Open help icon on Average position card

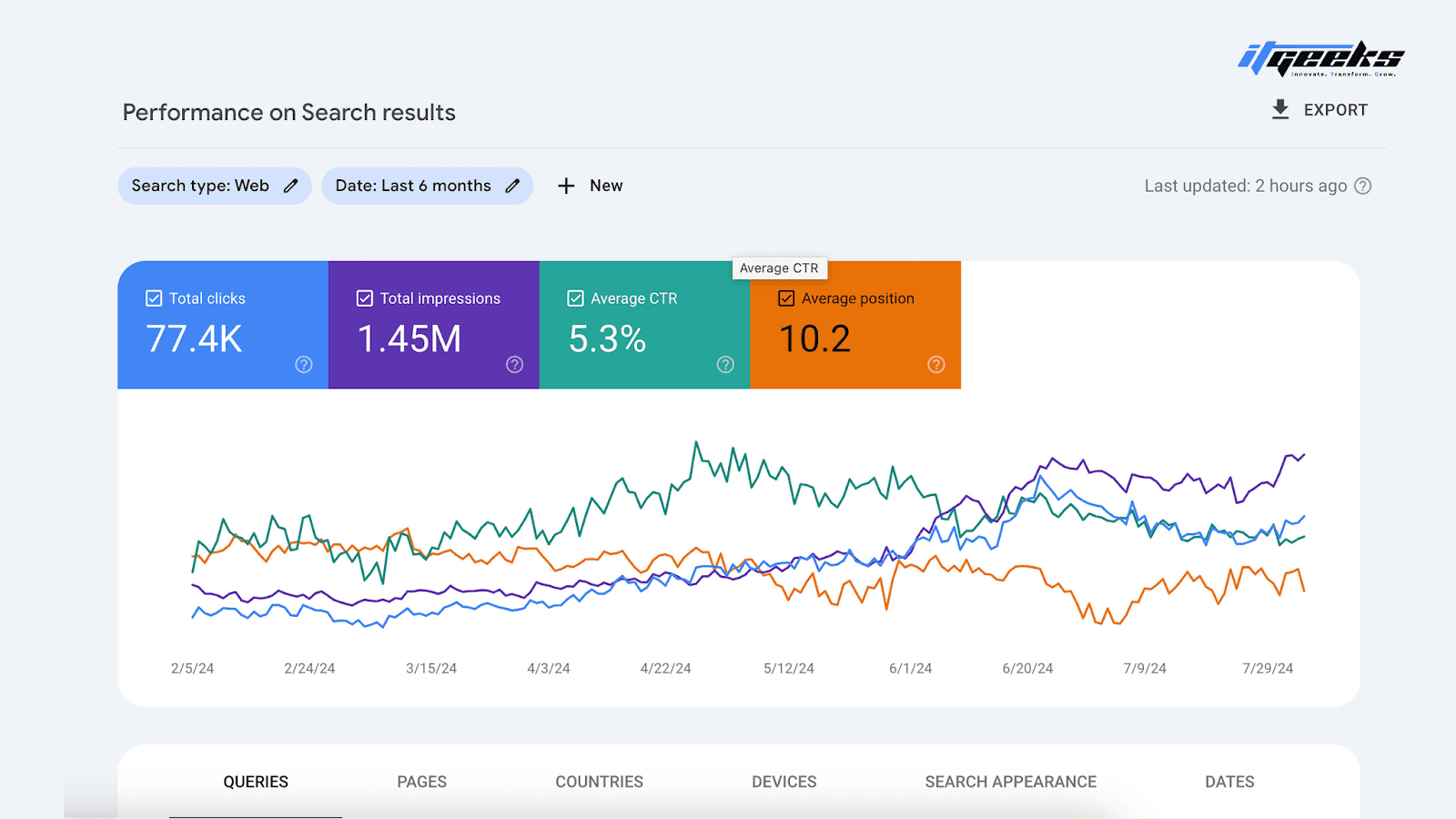(x=936, y=365)
